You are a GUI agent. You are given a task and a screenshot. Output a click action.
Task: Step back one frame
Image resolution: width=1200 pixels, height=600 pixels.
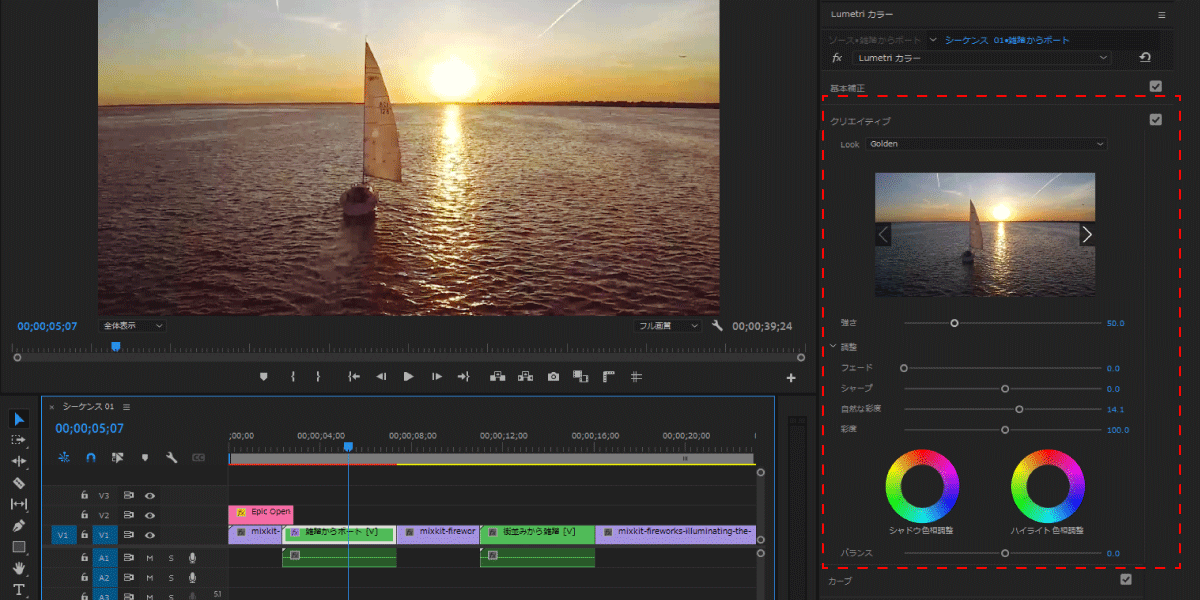click(381, 377)
